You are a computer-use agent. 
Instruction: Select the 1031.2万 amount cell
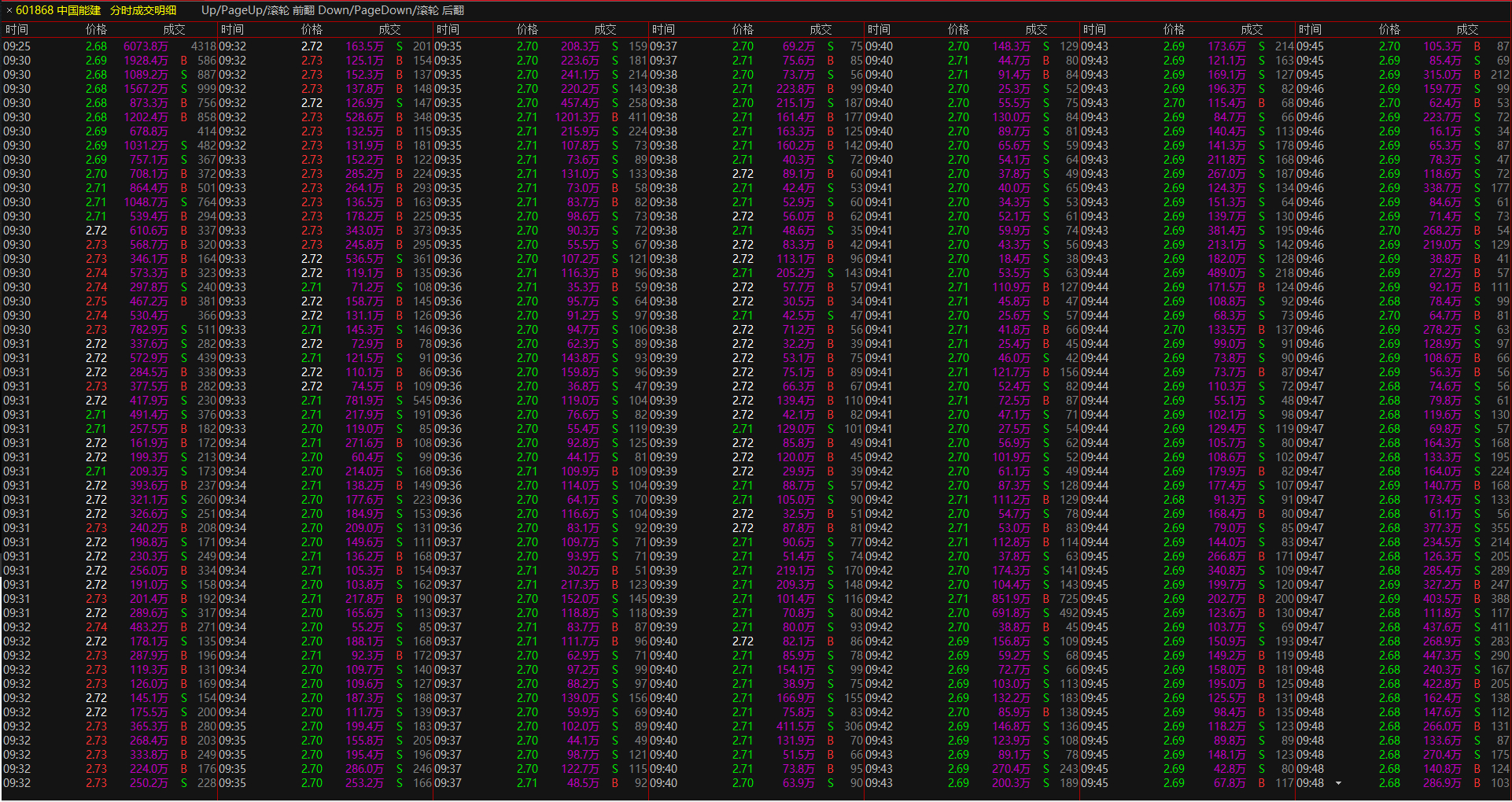[x=146, y=146]
